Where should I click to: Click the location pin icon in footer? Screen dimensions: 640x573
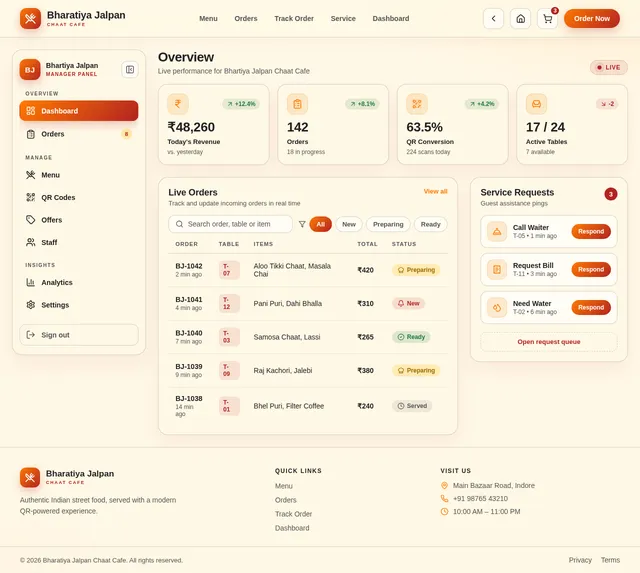(x=444, y=485)
